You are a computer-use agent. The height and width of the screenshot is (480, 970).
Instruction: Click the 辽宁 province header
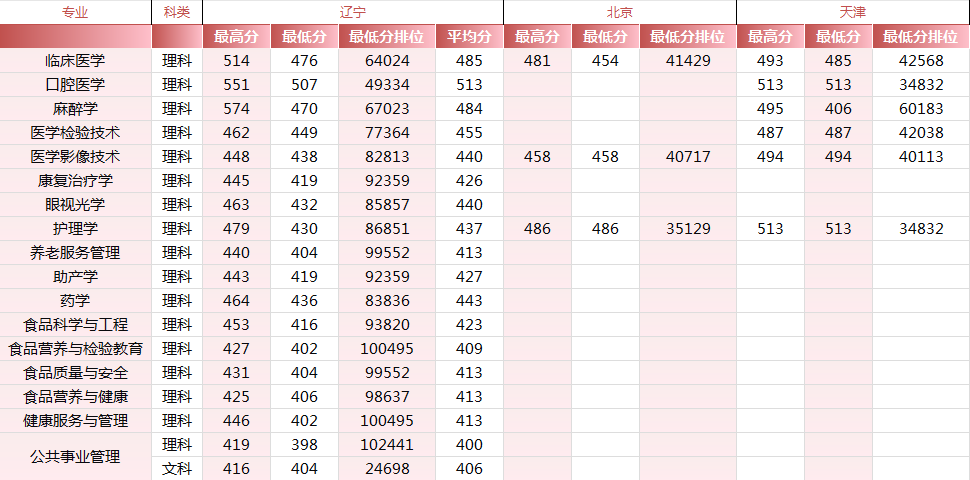[x=352, y=12]
